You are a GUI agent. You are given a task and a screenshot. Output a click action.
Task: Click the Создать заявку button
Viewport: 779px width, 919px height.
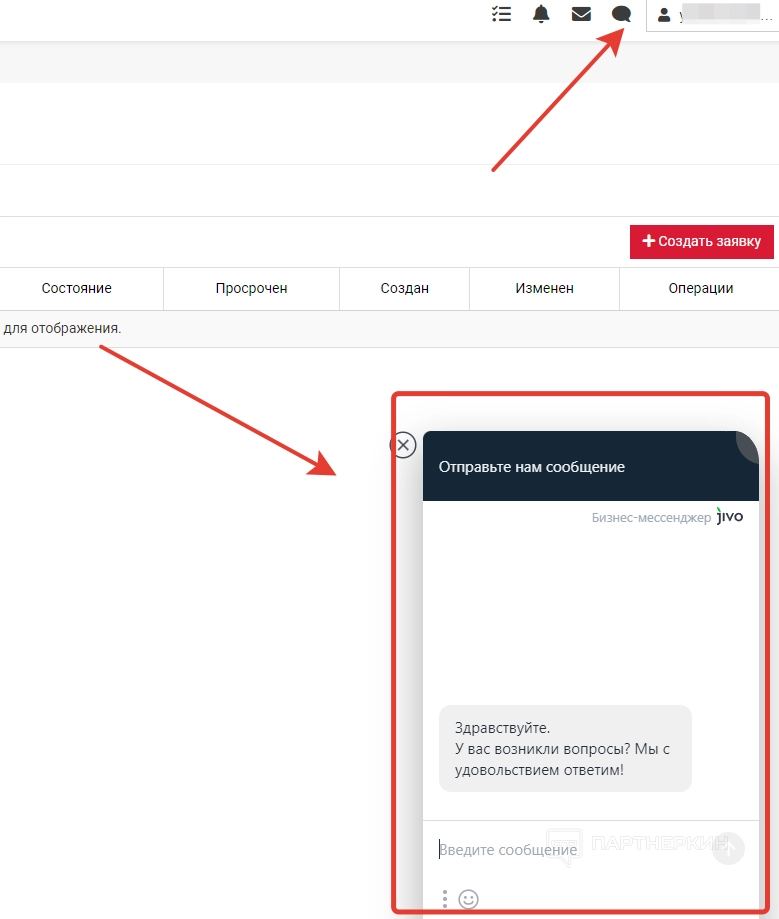click(x=702, y=241)
